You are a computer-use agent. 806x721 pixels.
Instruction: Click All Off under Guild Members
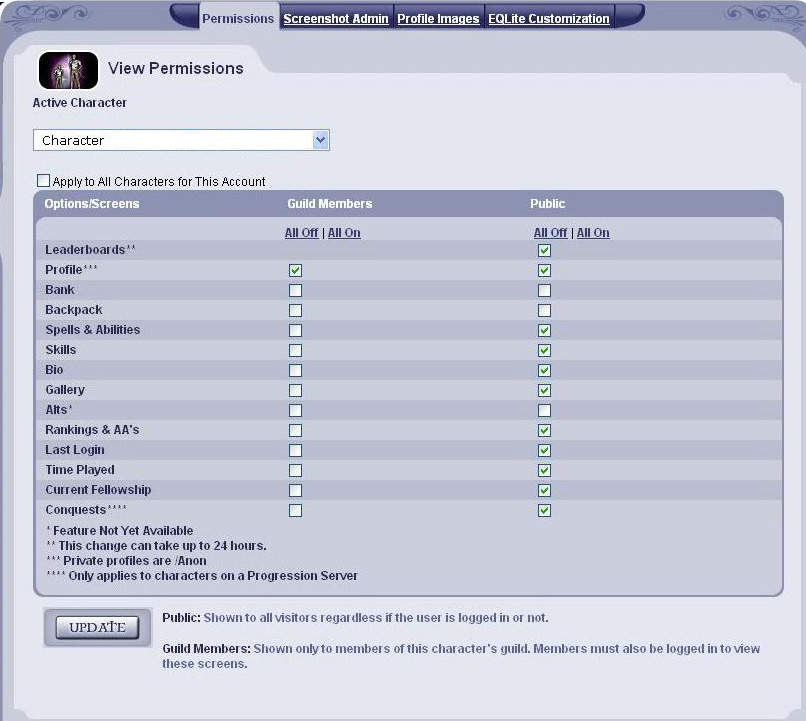point(301,233)
